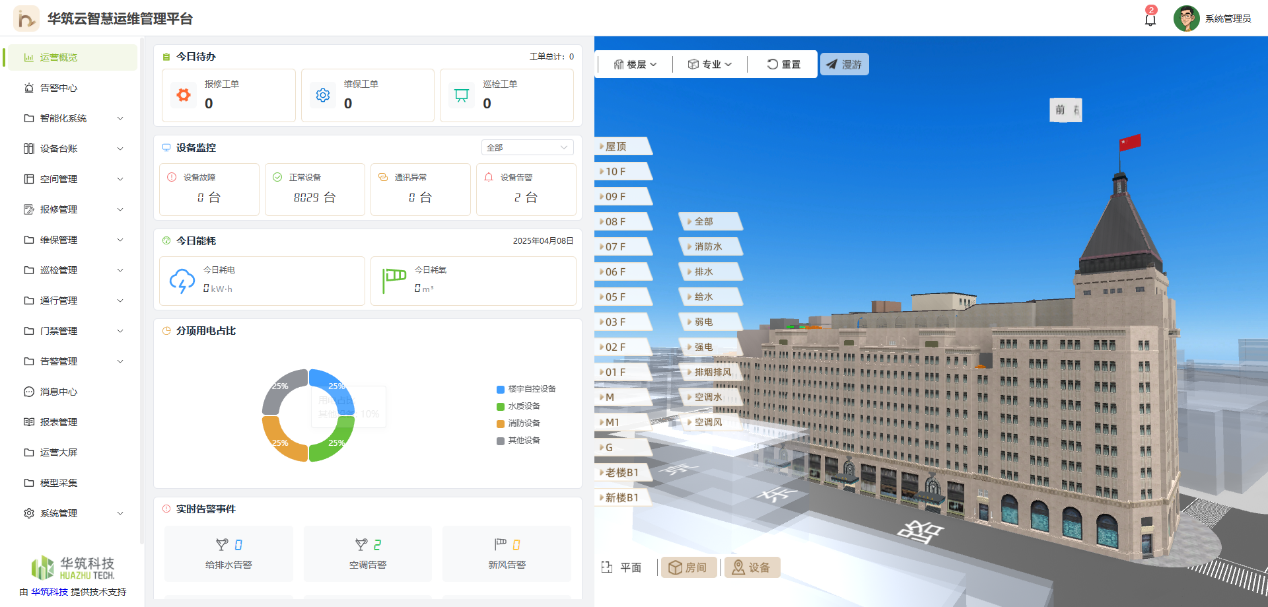
Task: Click the 今日耗氢 windsock icon
Action: [x=394, y=281]
